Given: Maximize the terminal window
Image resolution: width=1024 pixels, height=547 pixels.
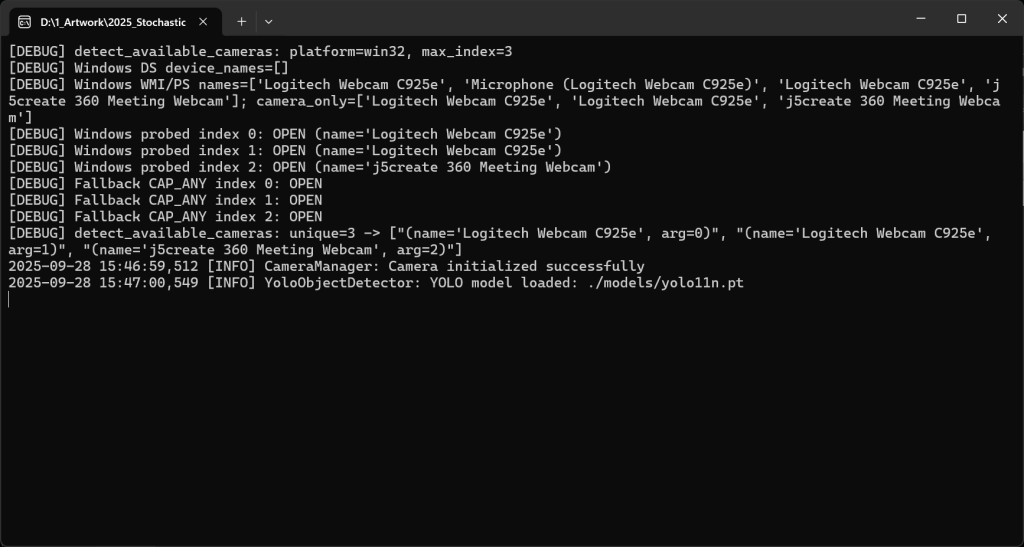Looking at the screenshot, I should tap(961, 19).
